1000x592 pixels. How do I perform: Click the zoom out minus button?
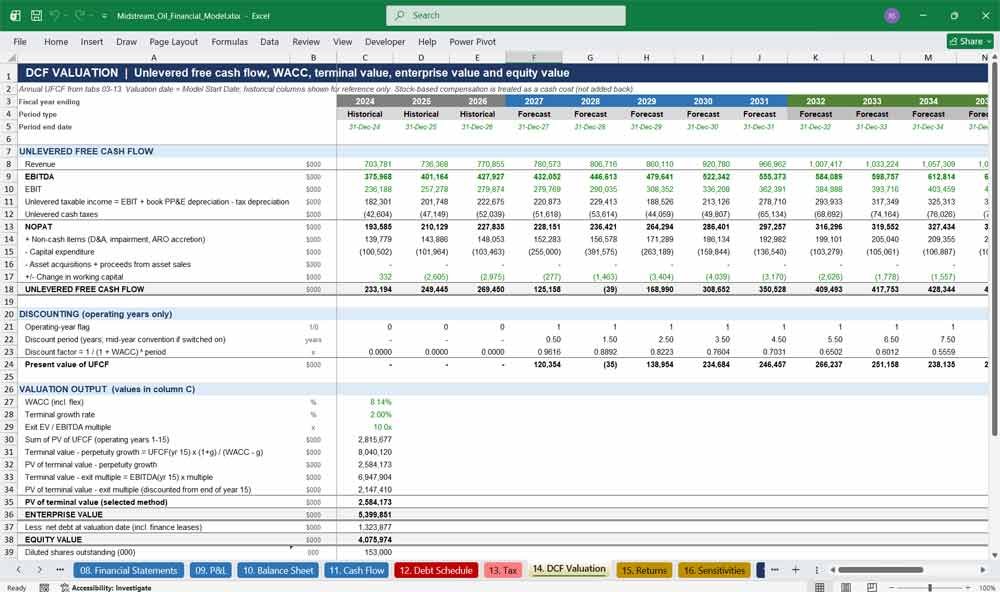click(892, 587)
